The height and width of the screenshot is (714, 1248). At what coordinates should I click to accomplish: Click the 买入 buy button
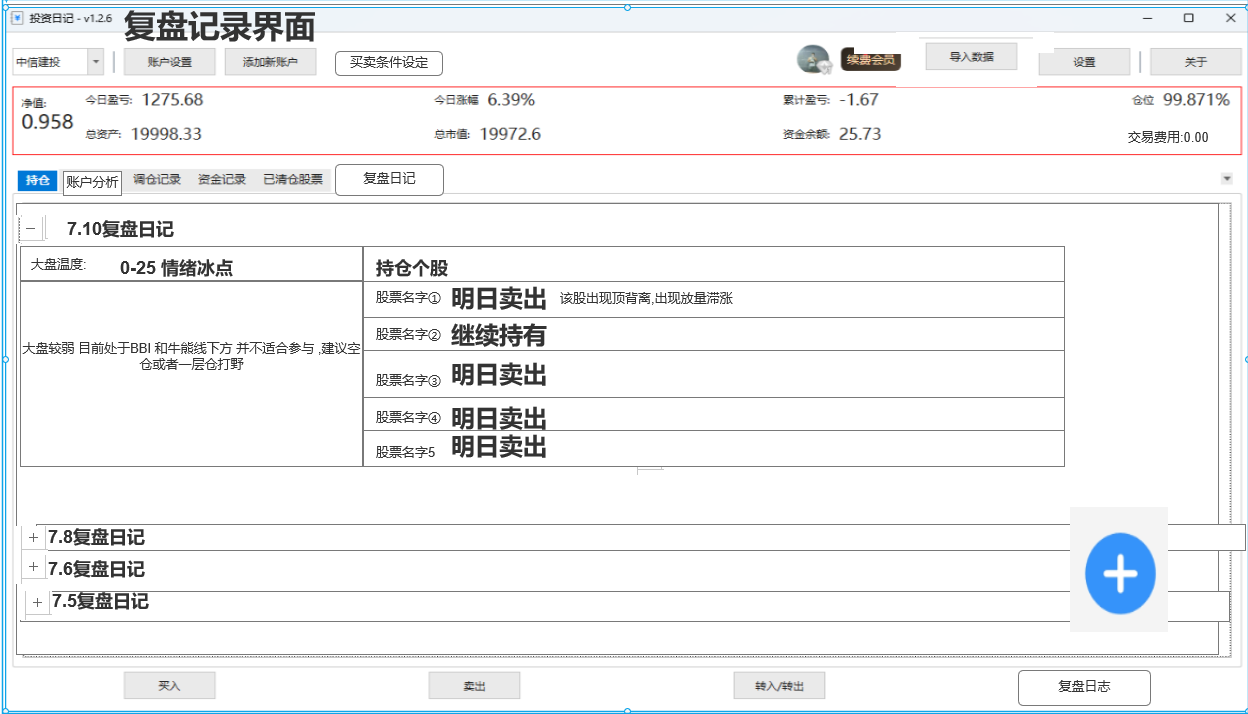[169, 685]
